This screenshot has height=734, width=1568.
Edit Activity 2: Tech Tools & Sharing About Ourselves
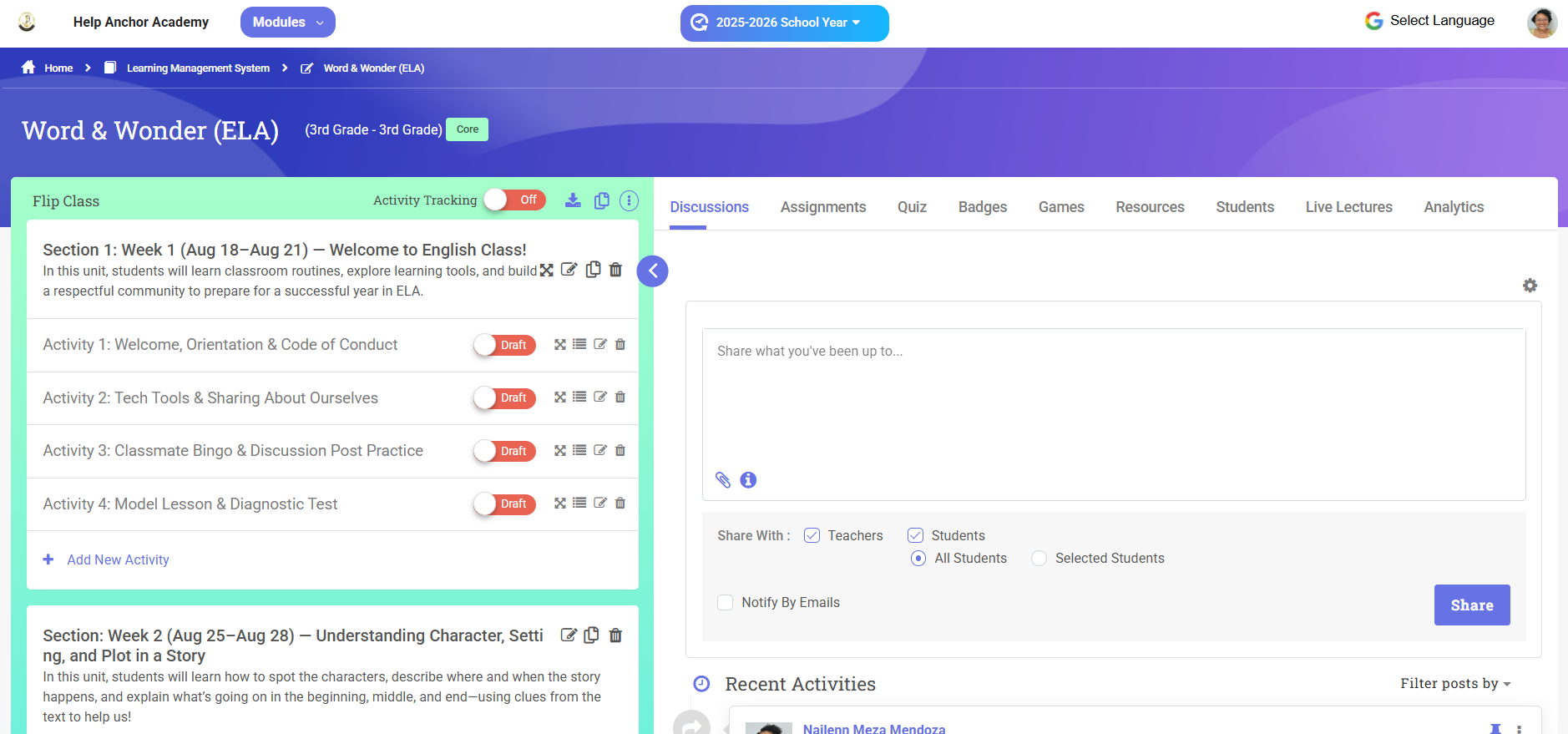coord(599,397)
